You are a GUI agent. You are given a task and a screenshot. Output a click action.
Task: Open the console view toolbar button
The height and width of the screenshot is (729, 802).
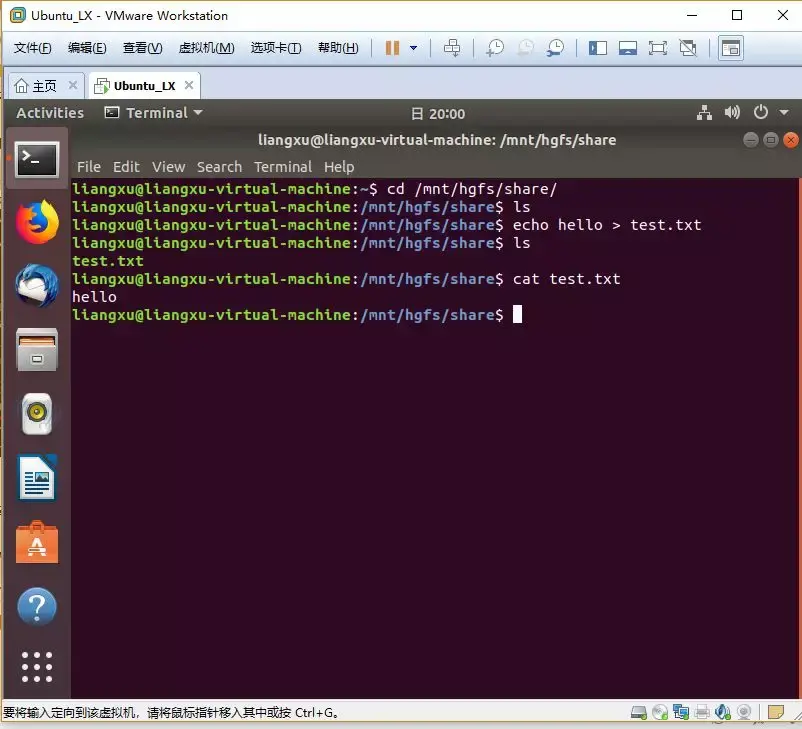click(730, 48)
